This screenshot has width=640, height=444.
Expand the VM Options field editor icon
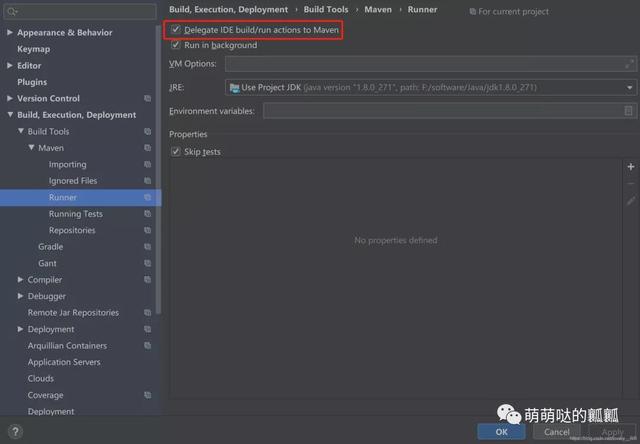coord(629,64)
